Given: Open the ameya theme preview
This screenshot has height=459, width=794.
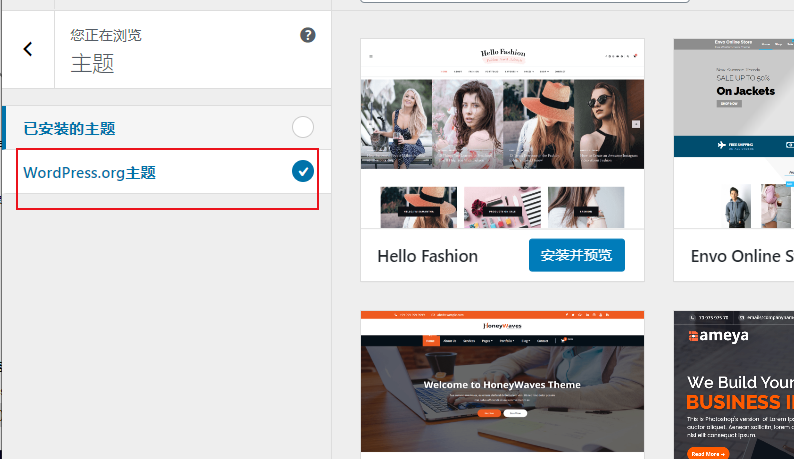Looking at the screenshot, I should click(734, 385).
